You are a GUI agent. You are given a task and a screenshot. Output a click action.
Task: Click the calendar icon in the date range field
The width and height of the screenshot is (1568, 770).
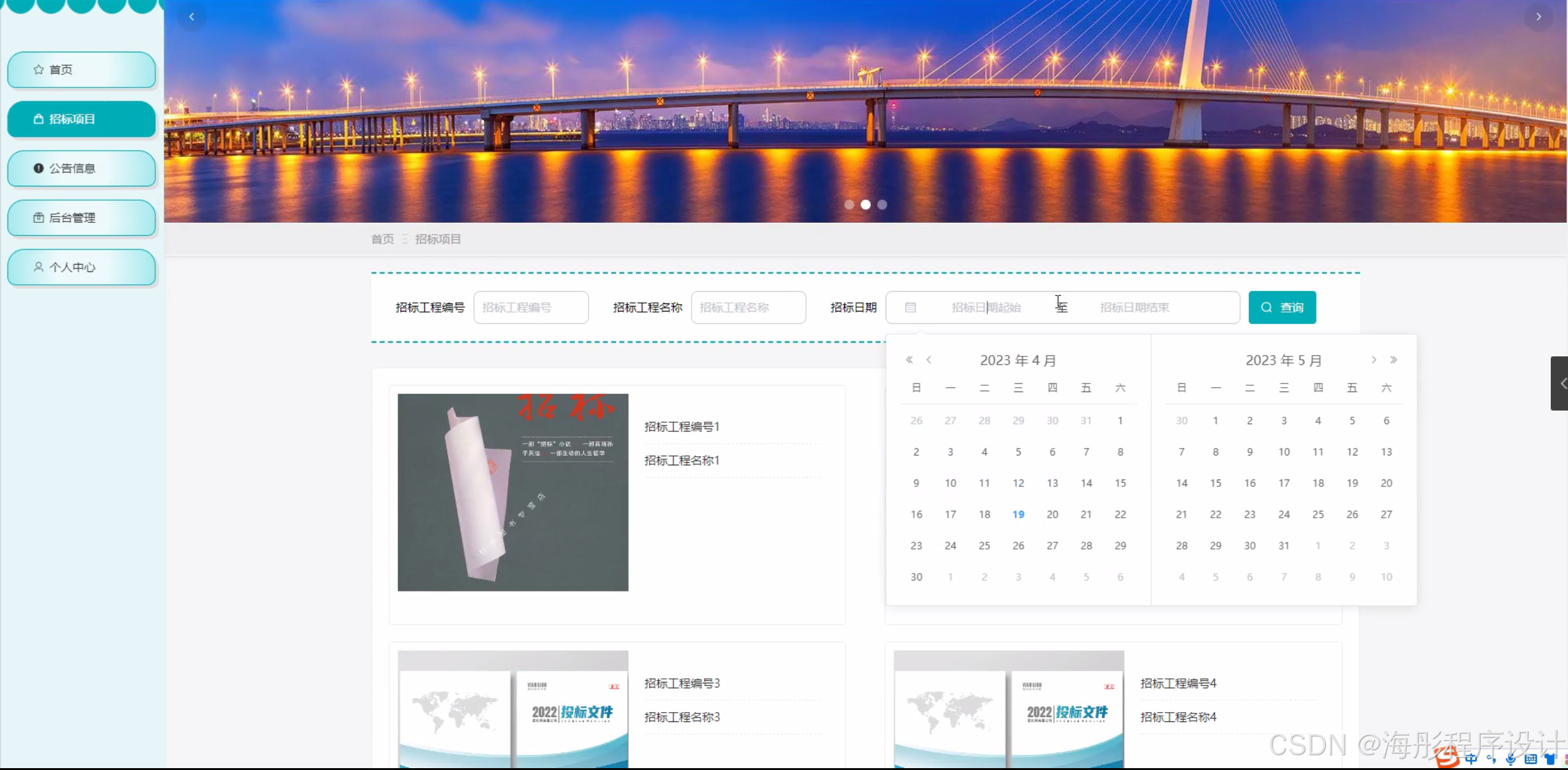(x=910, y=307)
